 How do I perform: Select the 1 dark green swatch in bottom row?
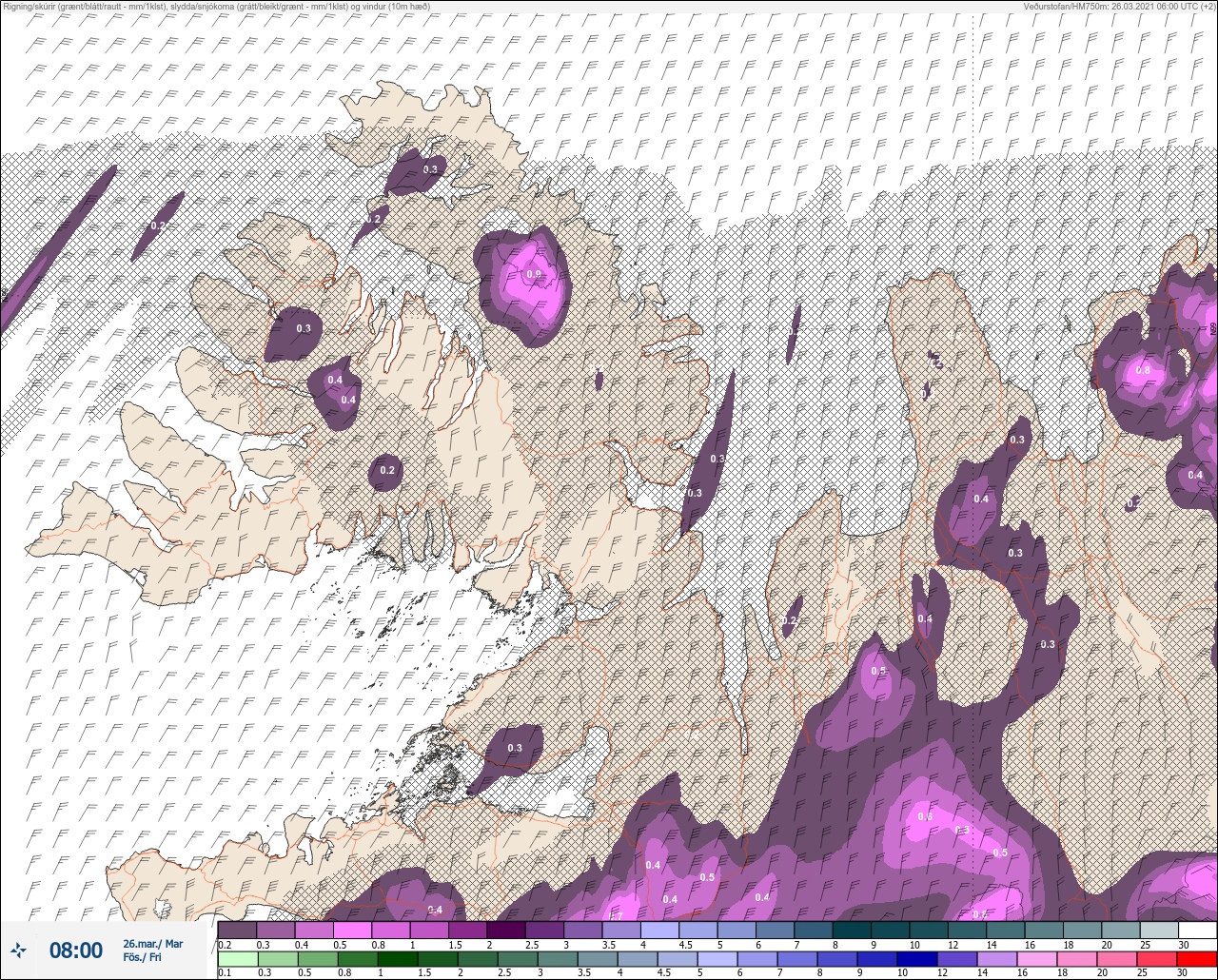point(398,958)
